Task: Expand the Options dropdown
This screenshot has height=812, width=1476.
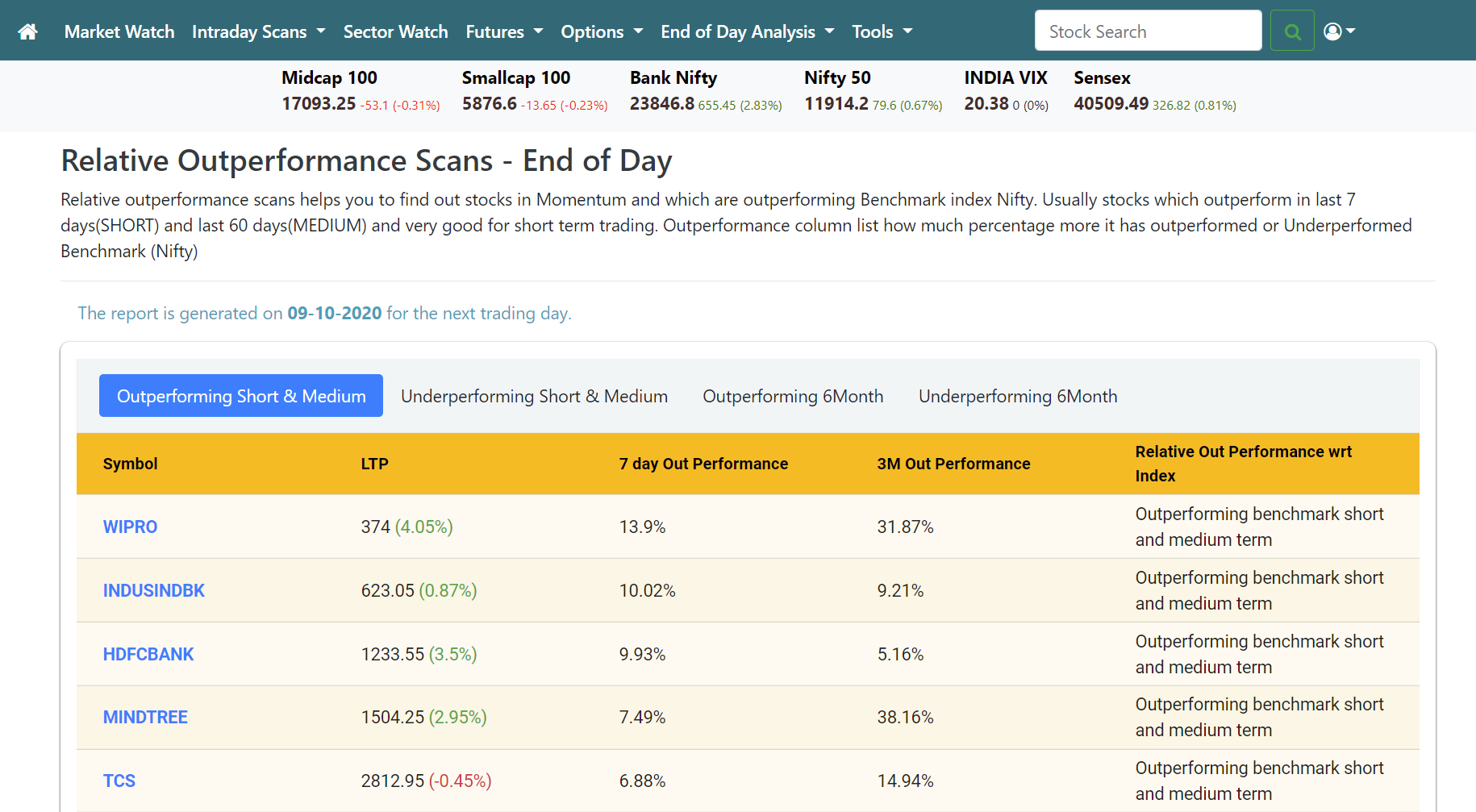Action: click(602, 31)
